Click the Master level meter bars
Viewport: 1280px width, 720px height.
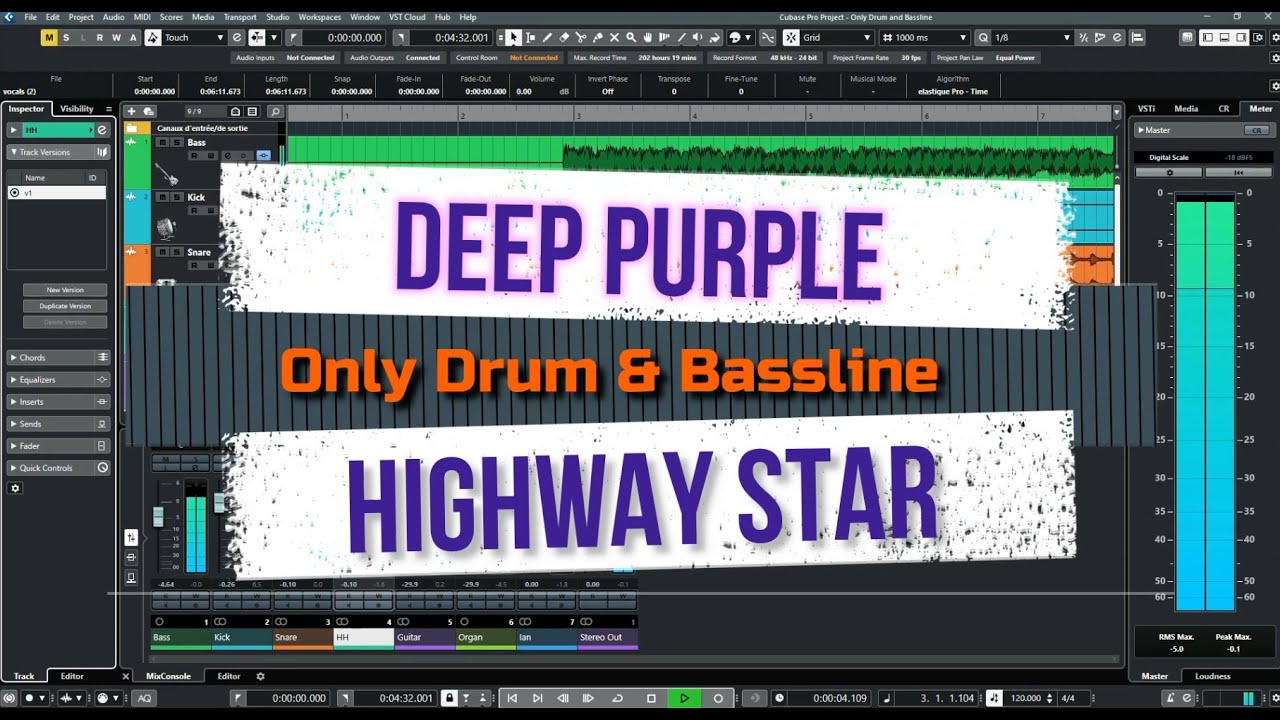(x=1205, y=402)
